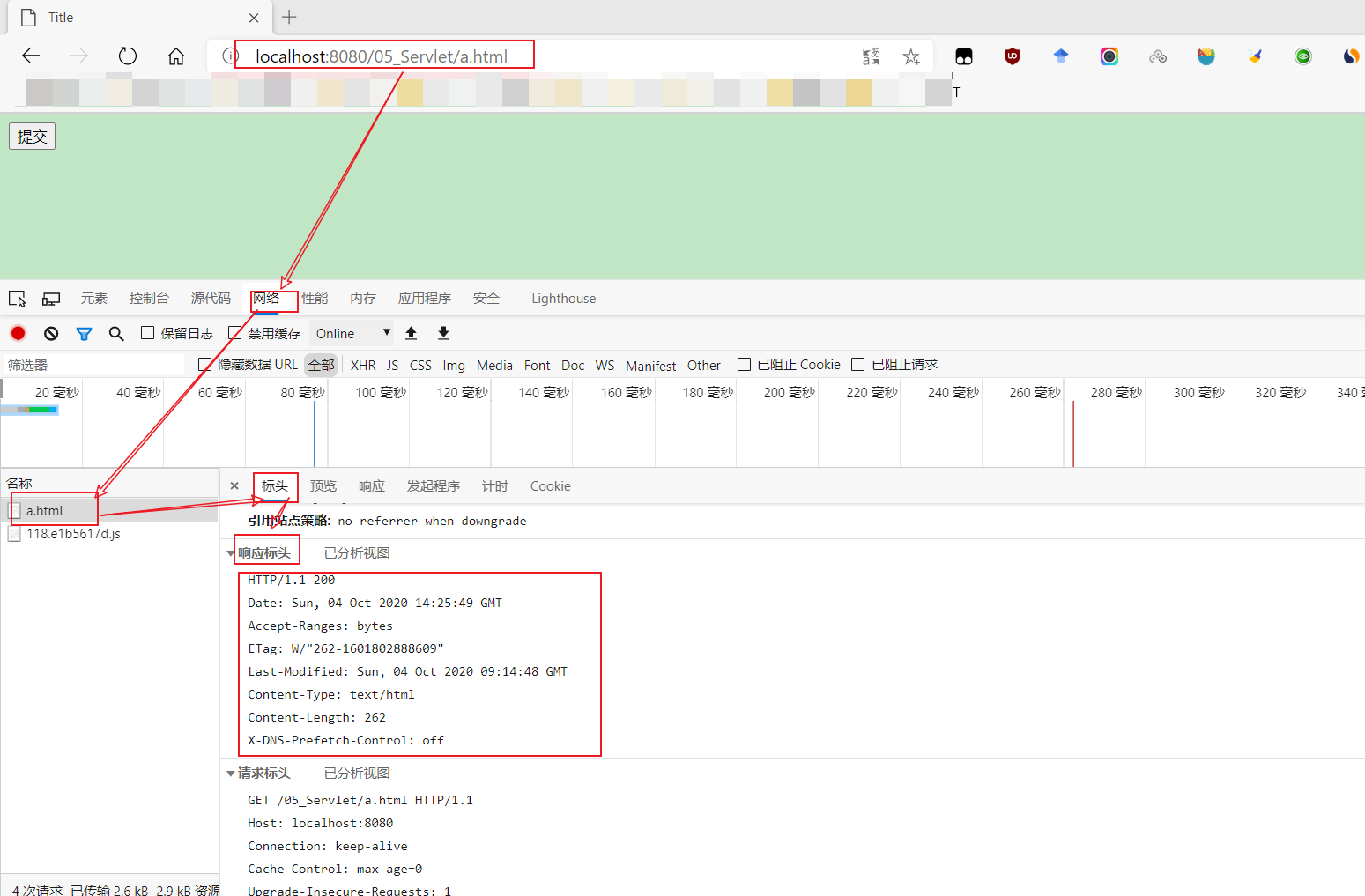
Task: Open the uBlock Origin shield extension
Action: pos(1013,56)
